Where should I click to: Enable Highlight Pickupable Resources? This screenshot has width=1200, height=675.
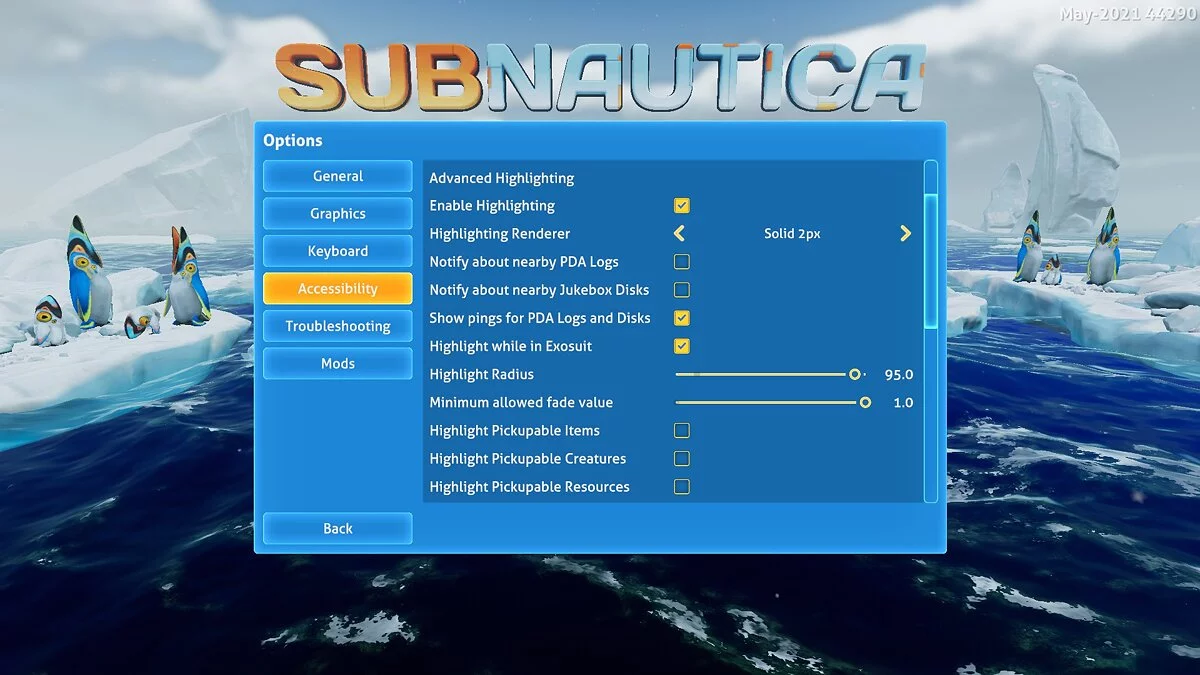coord(681,486)
